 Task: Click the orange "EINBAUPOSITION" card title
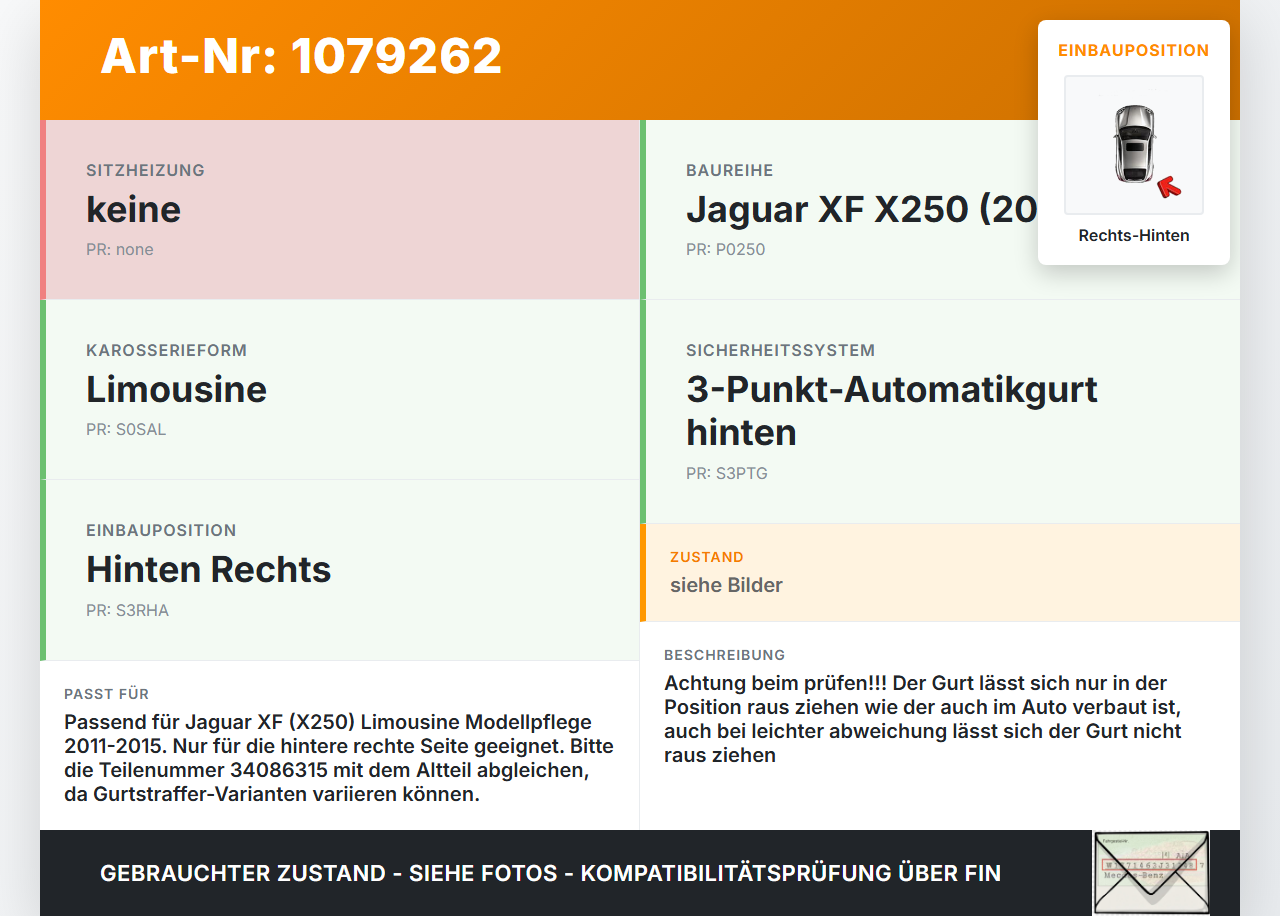[x=1134, y=50]
